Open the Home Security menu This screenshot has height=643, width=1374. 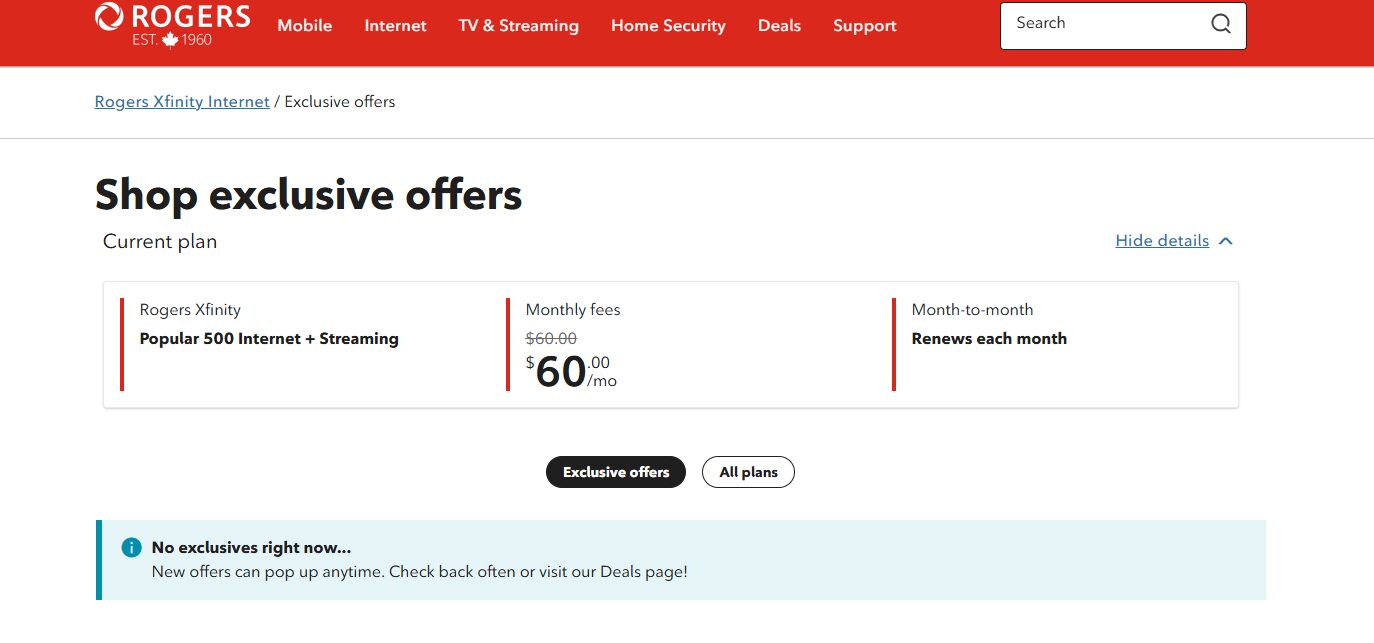tap(668, 26)
